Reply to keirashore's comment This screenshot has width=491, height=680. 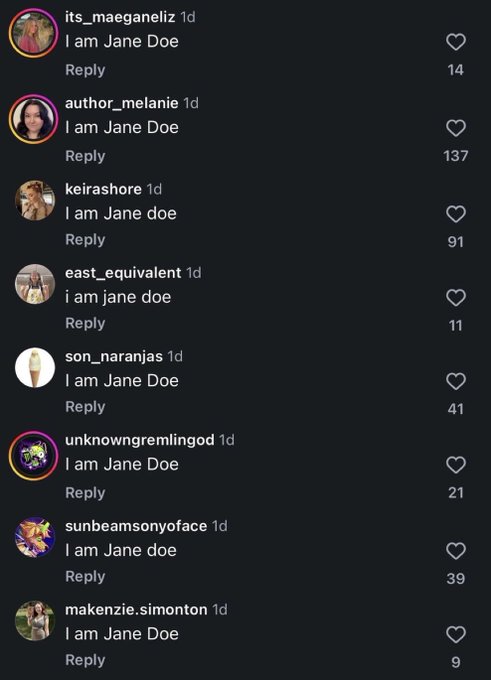[x=85, y=239]
